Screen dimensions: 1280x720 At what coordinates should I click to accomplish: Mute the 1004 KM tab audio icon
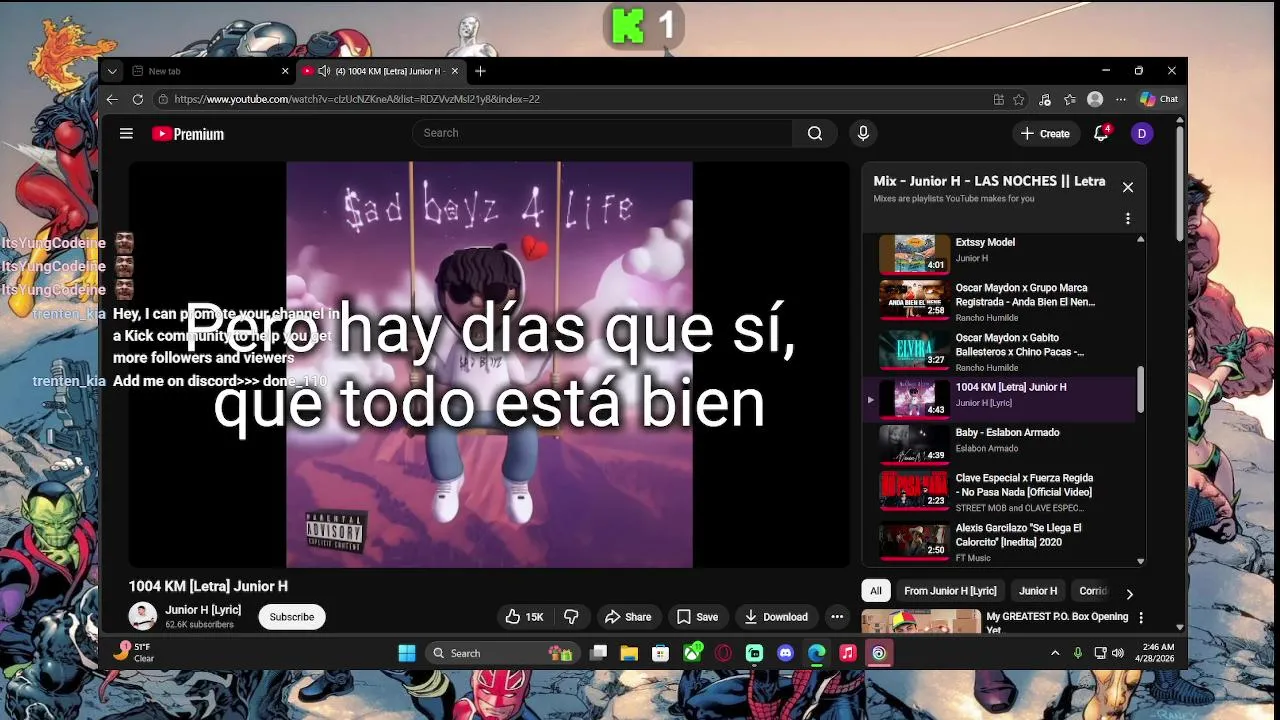pyautogui.click(x=323, y=71)
